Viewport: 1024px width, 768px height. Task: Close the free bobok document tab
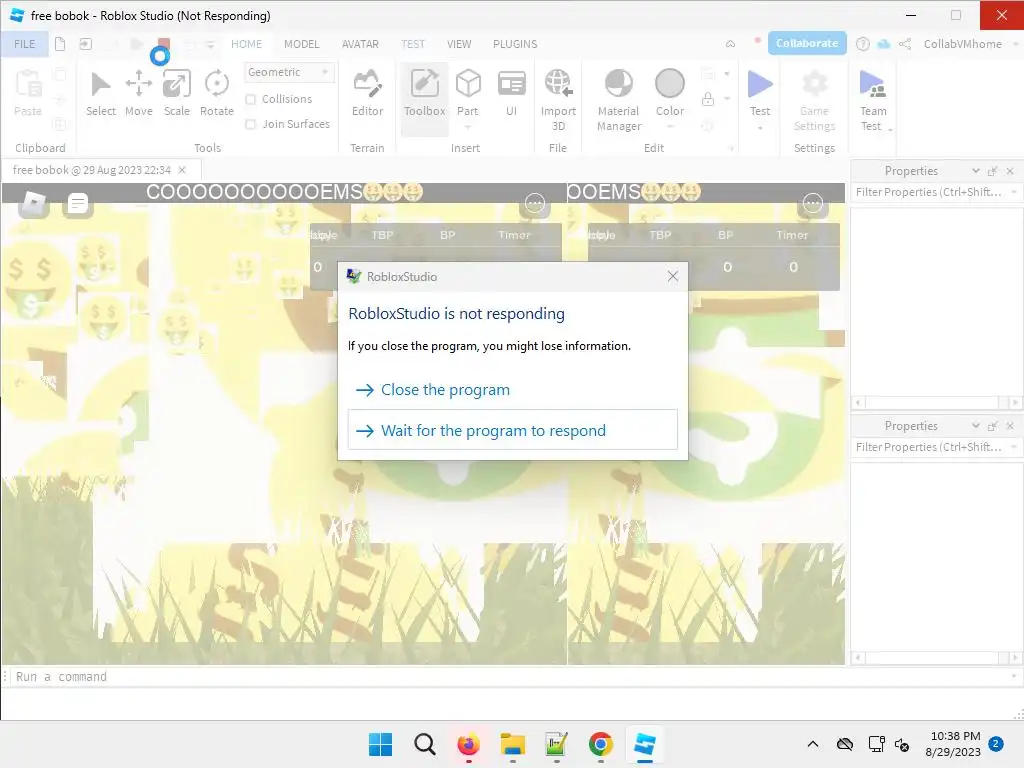182,170
